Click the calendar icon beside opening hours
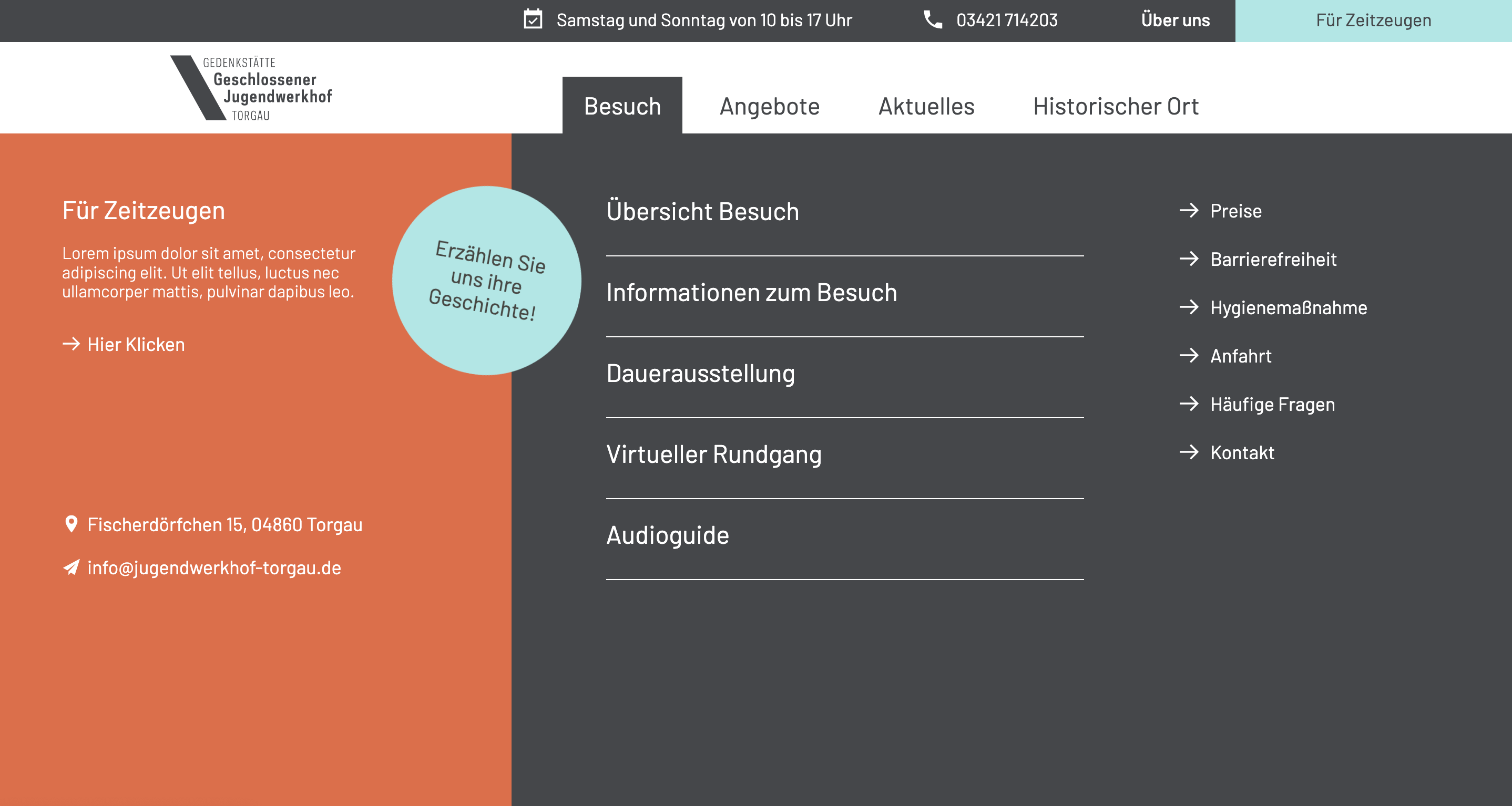The height and width of the screenshot is (806, 1512). pos(533,19)
